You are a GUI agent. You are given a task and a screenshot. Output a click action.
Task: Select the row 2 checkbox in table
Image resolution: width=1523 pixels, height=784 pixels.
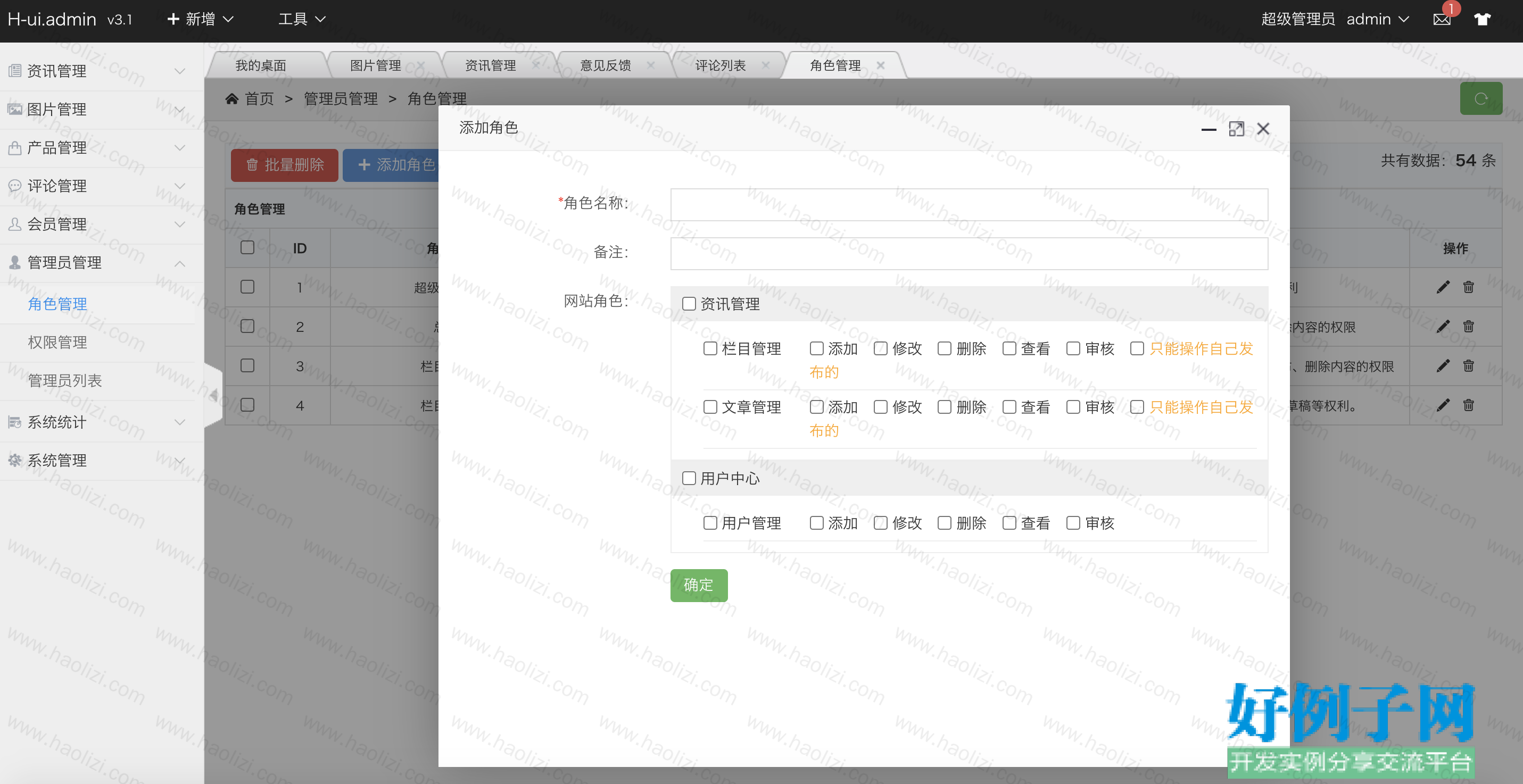[x=247, y=326]
